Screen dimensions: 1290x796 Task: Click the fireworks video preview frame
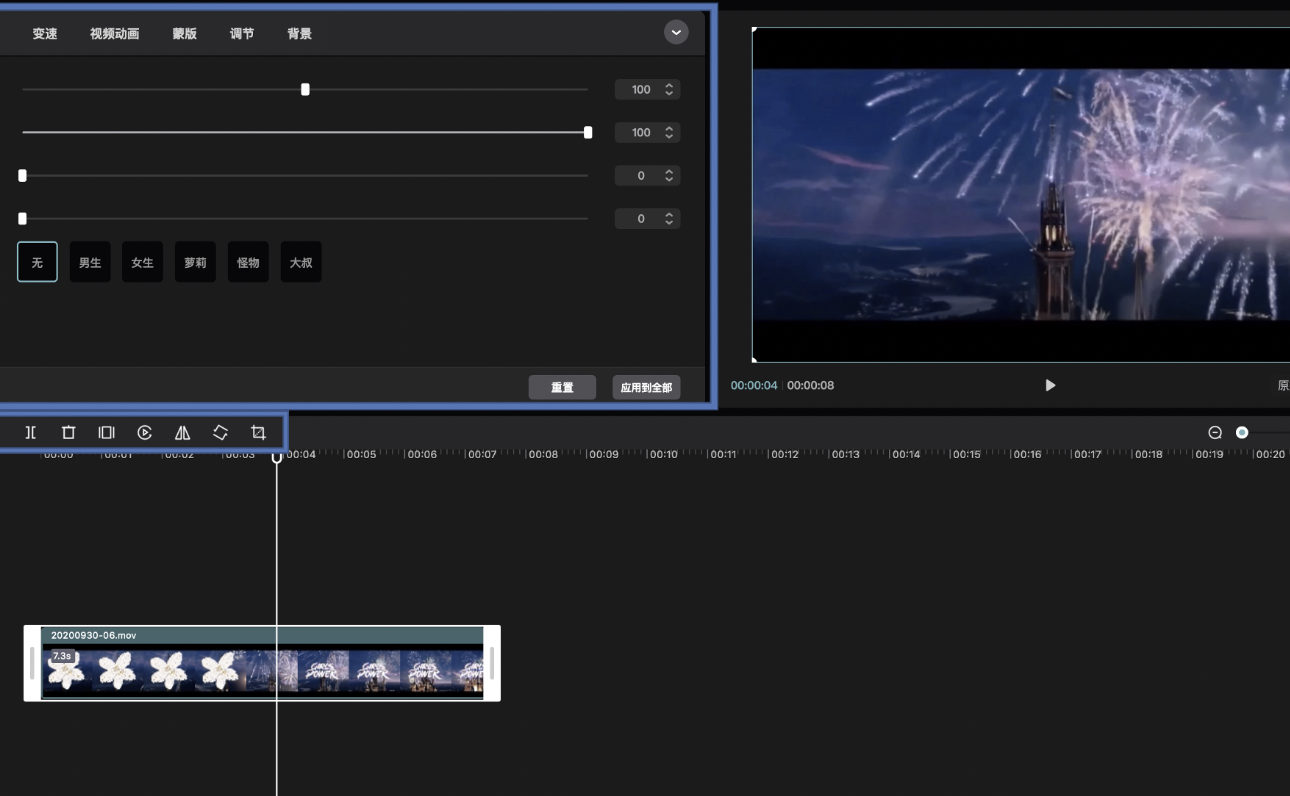[x=1021, y=195]
